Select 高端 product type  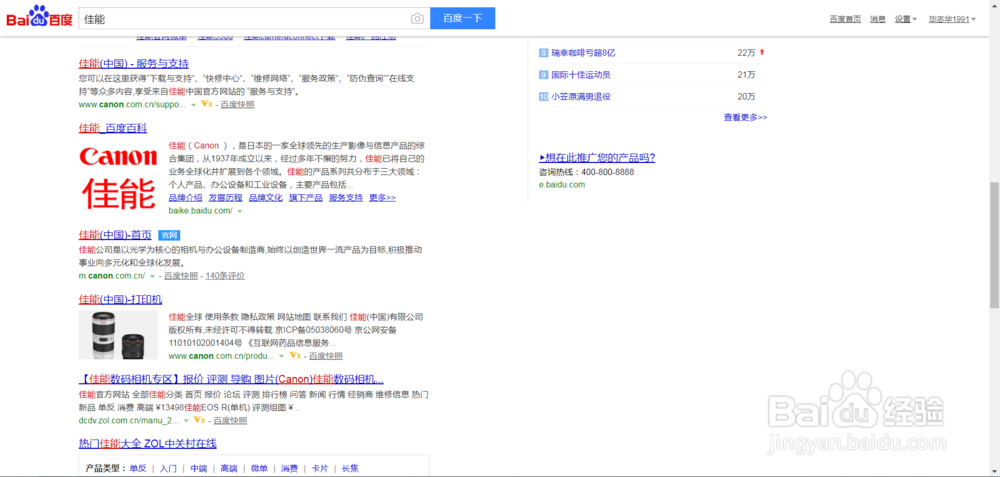[229, 468]
